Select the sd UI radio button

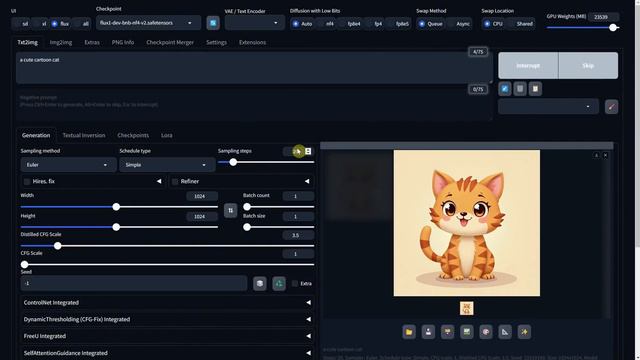pos(21,24)
